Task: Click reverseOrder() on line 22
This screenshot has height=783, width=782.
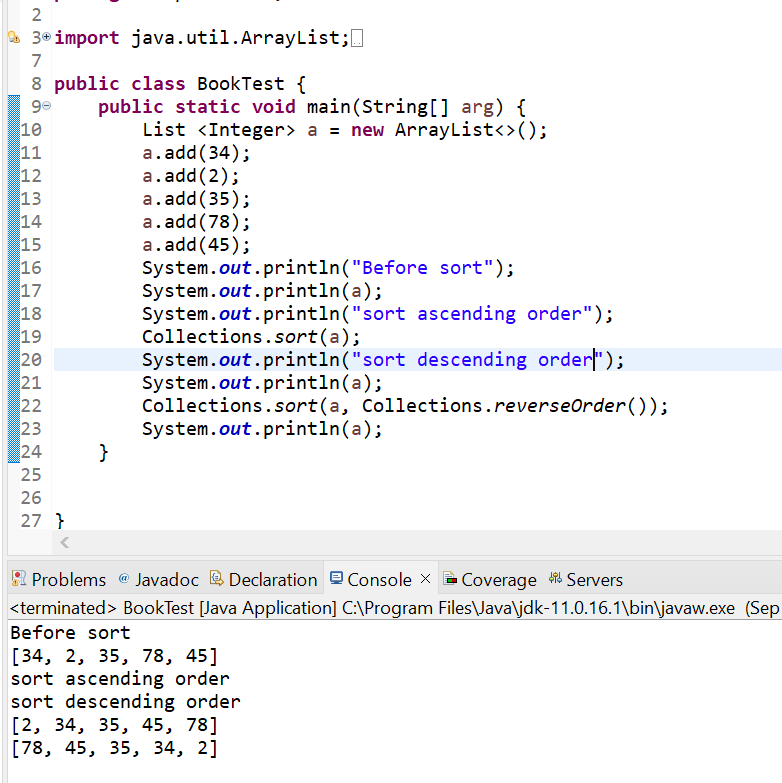Action: (x=573, y=406)
